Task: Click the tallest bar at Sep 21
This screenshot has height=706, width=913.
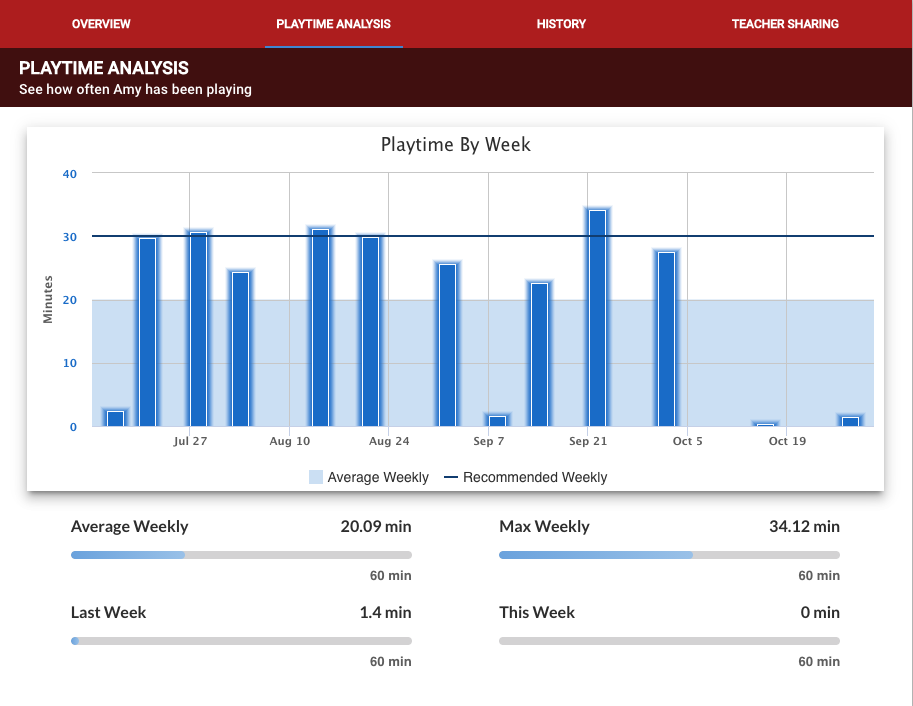Action: click(x=598, y=318)
